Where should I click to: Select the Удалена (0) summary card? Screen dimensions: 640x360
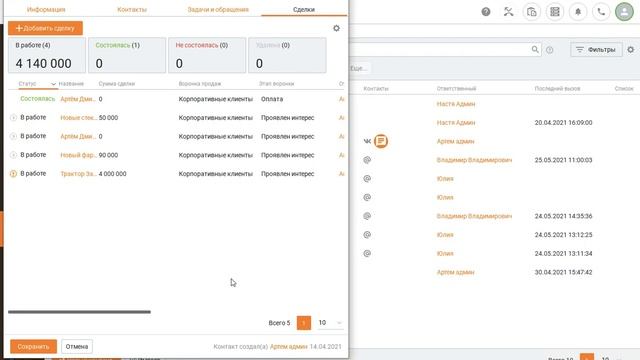[x=287, y=55]
